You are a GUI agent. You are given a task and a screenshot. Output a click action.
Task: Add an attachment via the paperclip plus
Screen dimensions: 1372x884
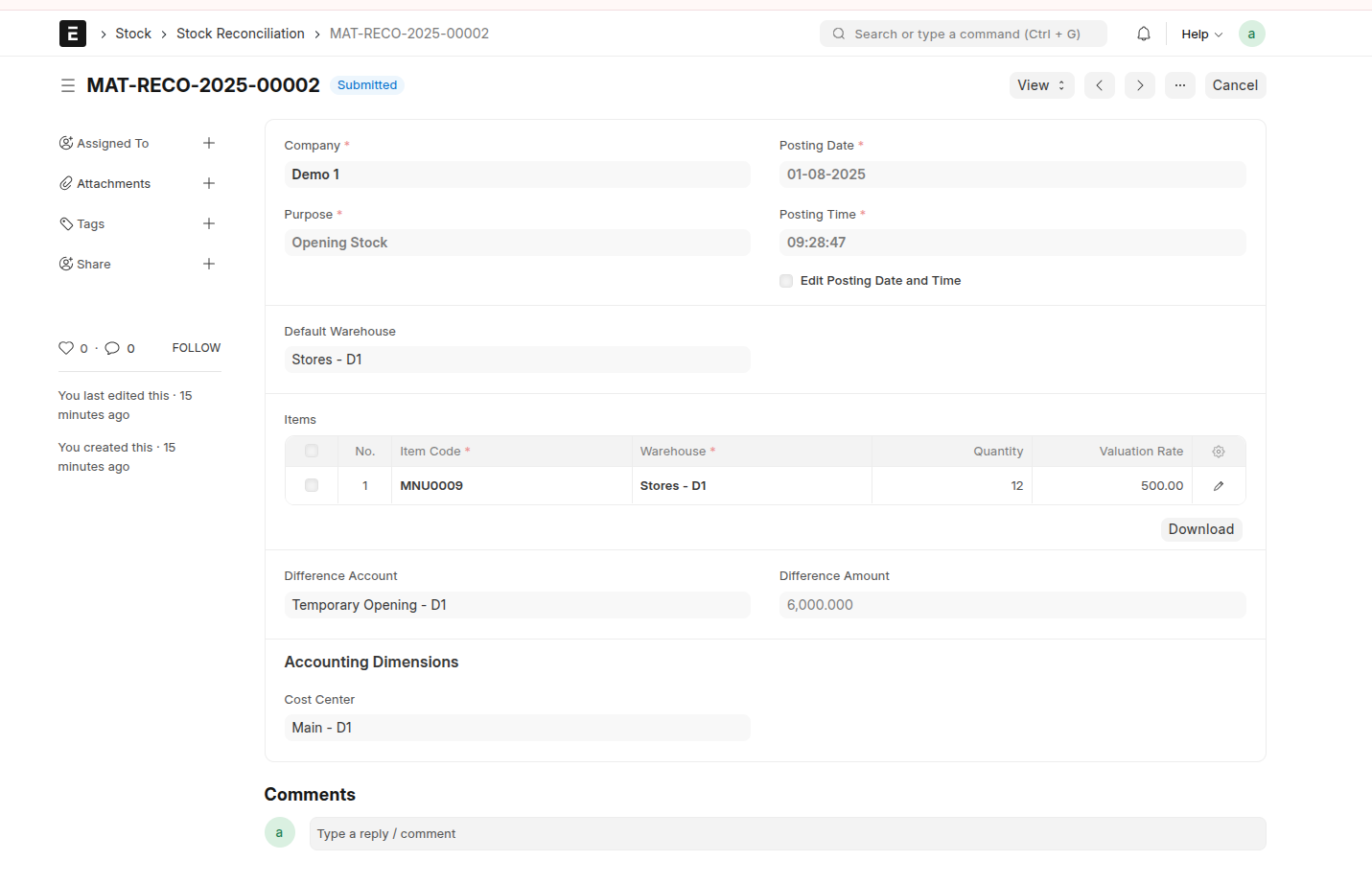tap(209, 183)
